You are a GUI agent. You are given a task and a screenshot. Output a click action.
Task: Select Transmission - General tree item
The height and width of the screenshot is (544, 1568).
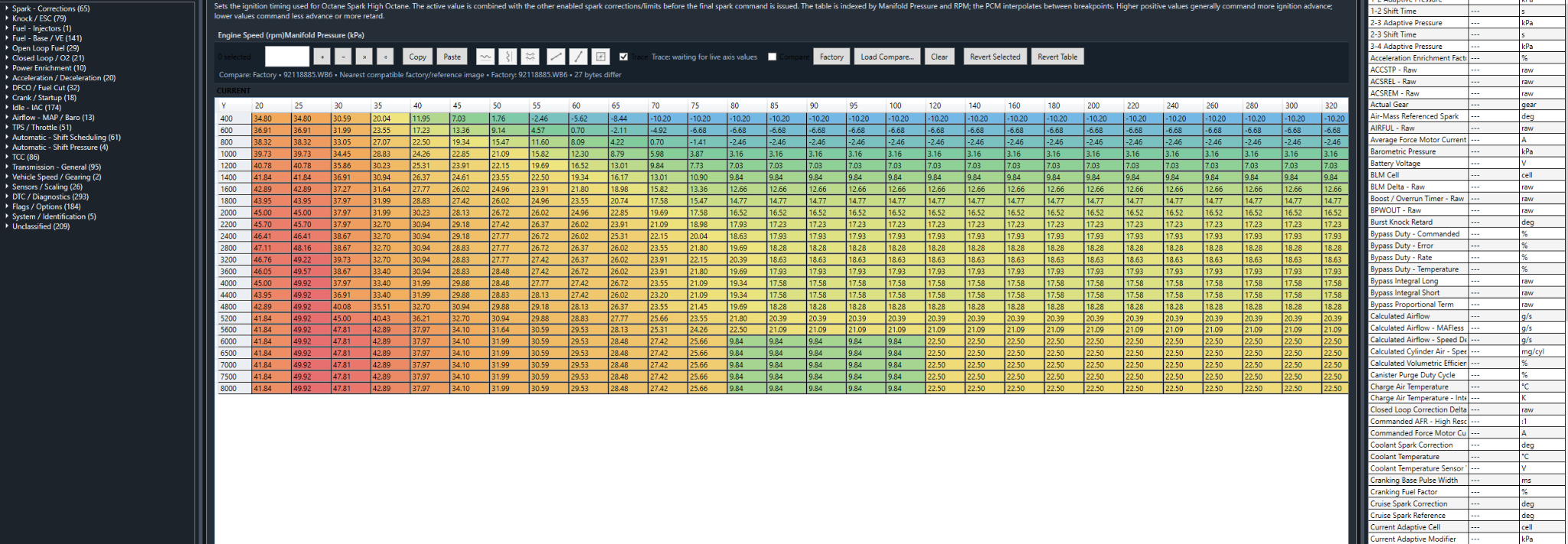coord(57,167)
